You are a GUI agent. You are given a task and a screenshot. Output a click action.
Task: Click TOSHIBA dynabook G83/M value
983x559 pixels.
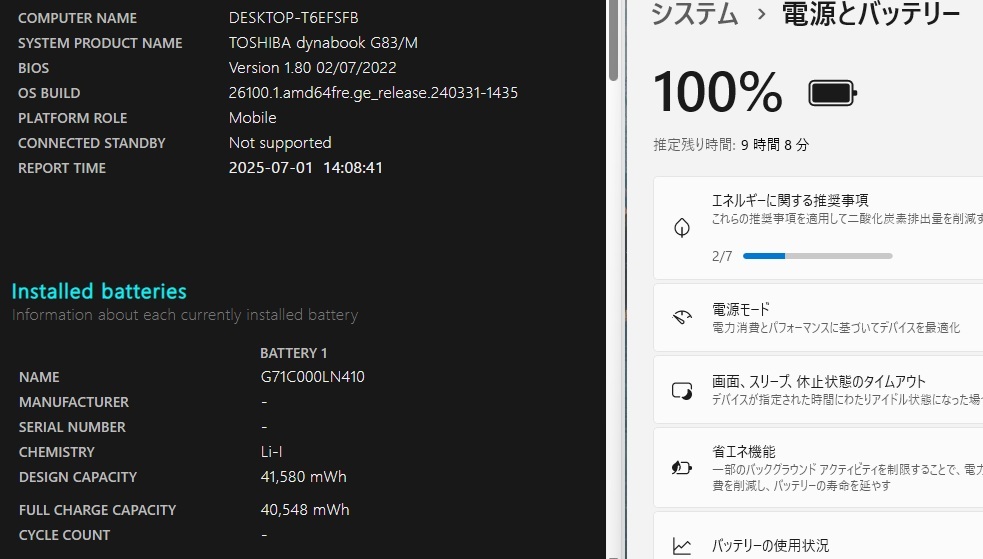point(323,43)
